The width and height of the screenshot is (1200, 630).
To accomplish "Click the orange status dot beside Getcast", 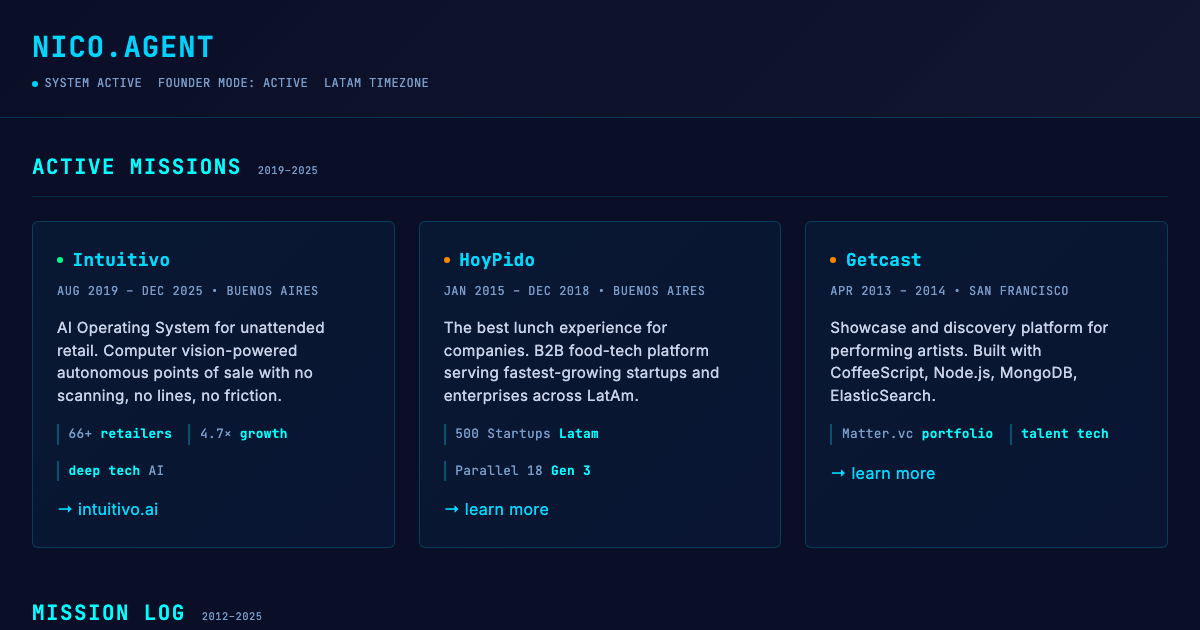I will tap(834, 260).
